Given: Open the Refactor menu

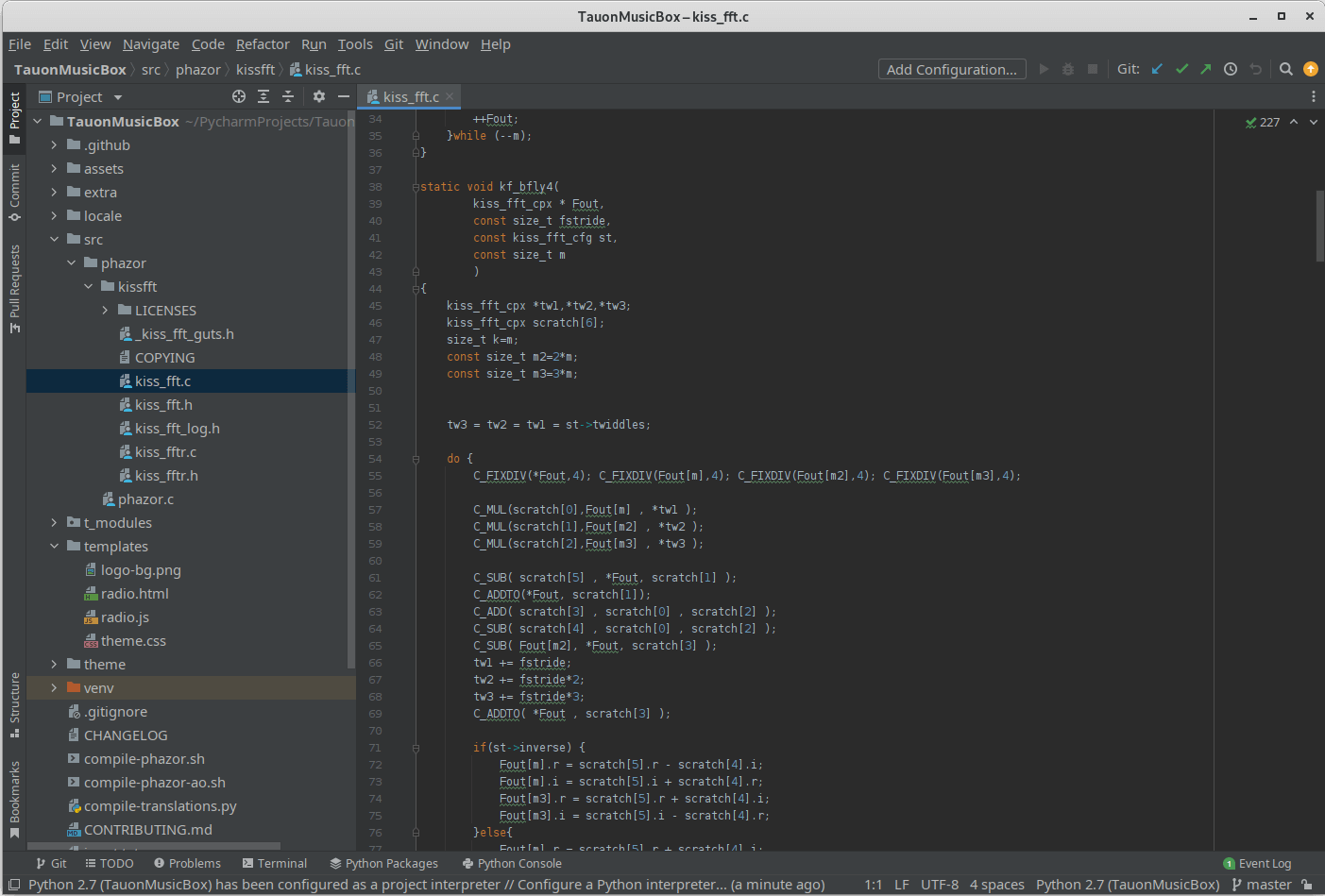Looking at the screenshot, I should pos(263,43).
